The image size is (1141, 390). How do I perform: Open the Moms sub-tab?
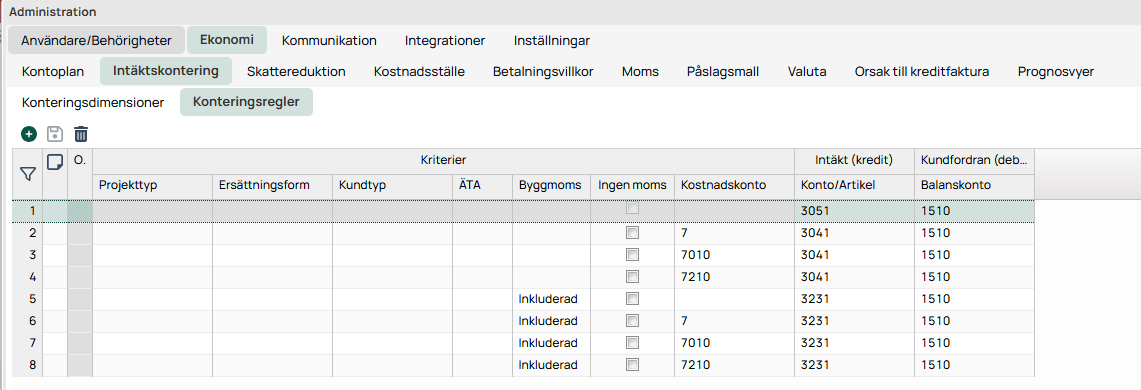[x=640, y=71]
